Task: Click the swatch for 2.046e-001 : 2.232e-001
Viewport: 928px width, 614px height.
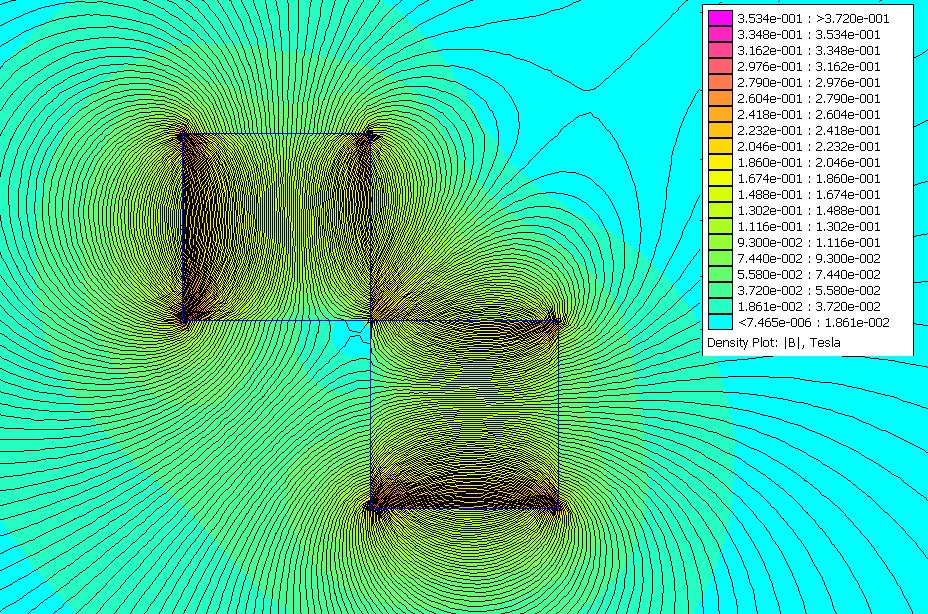Action: click(720, 146)
